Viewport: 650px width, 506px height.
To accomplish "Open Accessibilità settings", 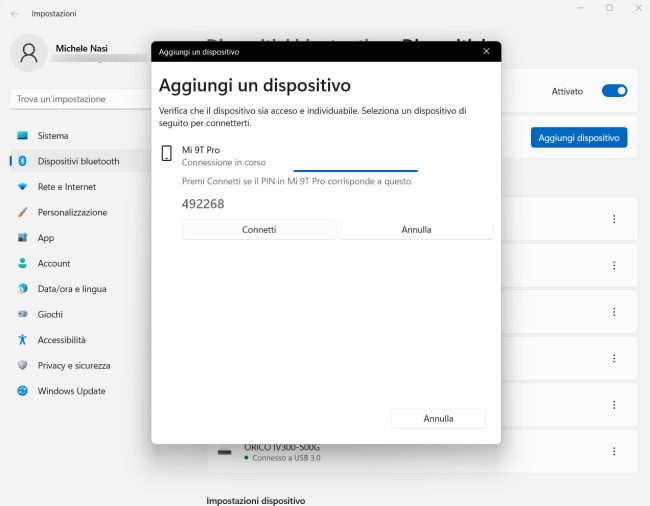I will tap(61, 340).
